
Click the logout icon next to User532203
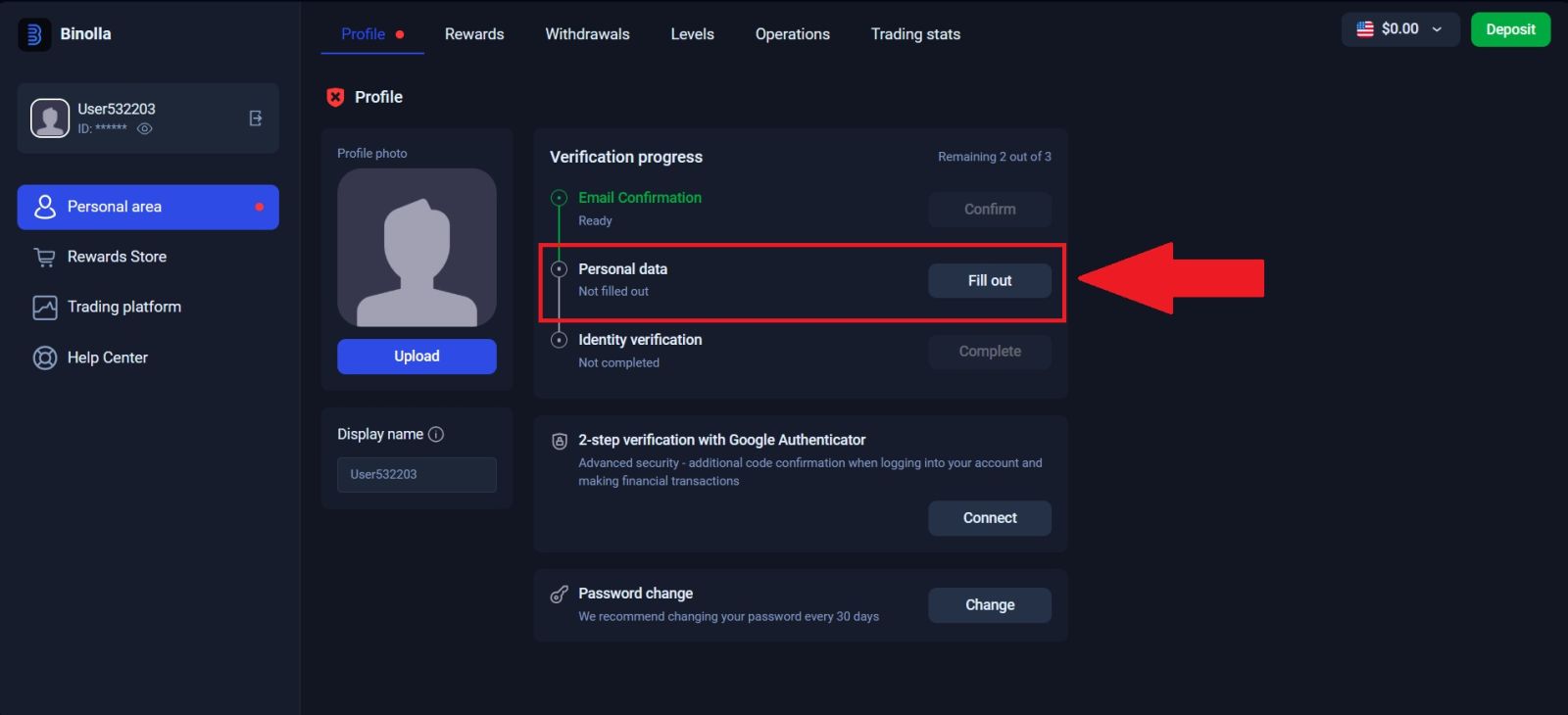(x=255, y=118)
